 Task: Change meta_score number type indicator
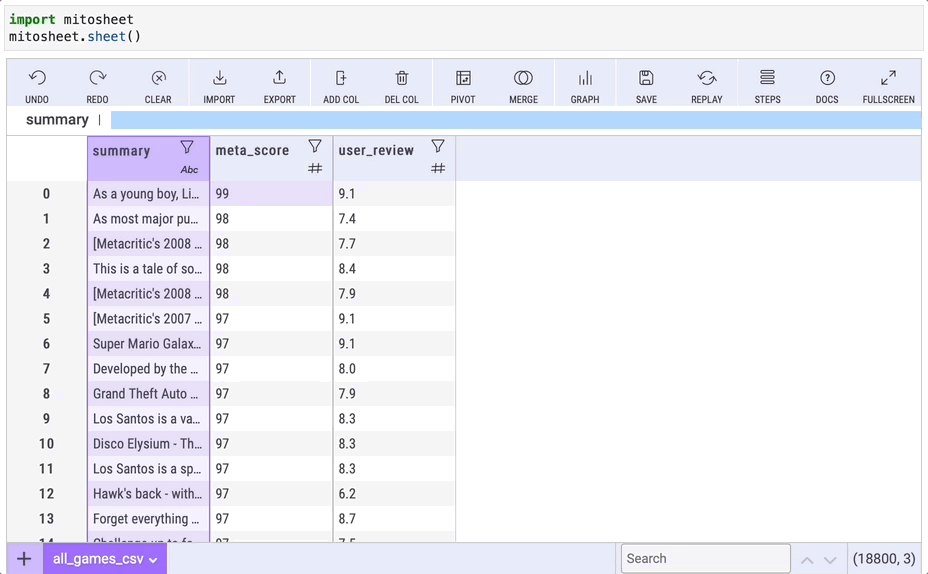[315, 169]
